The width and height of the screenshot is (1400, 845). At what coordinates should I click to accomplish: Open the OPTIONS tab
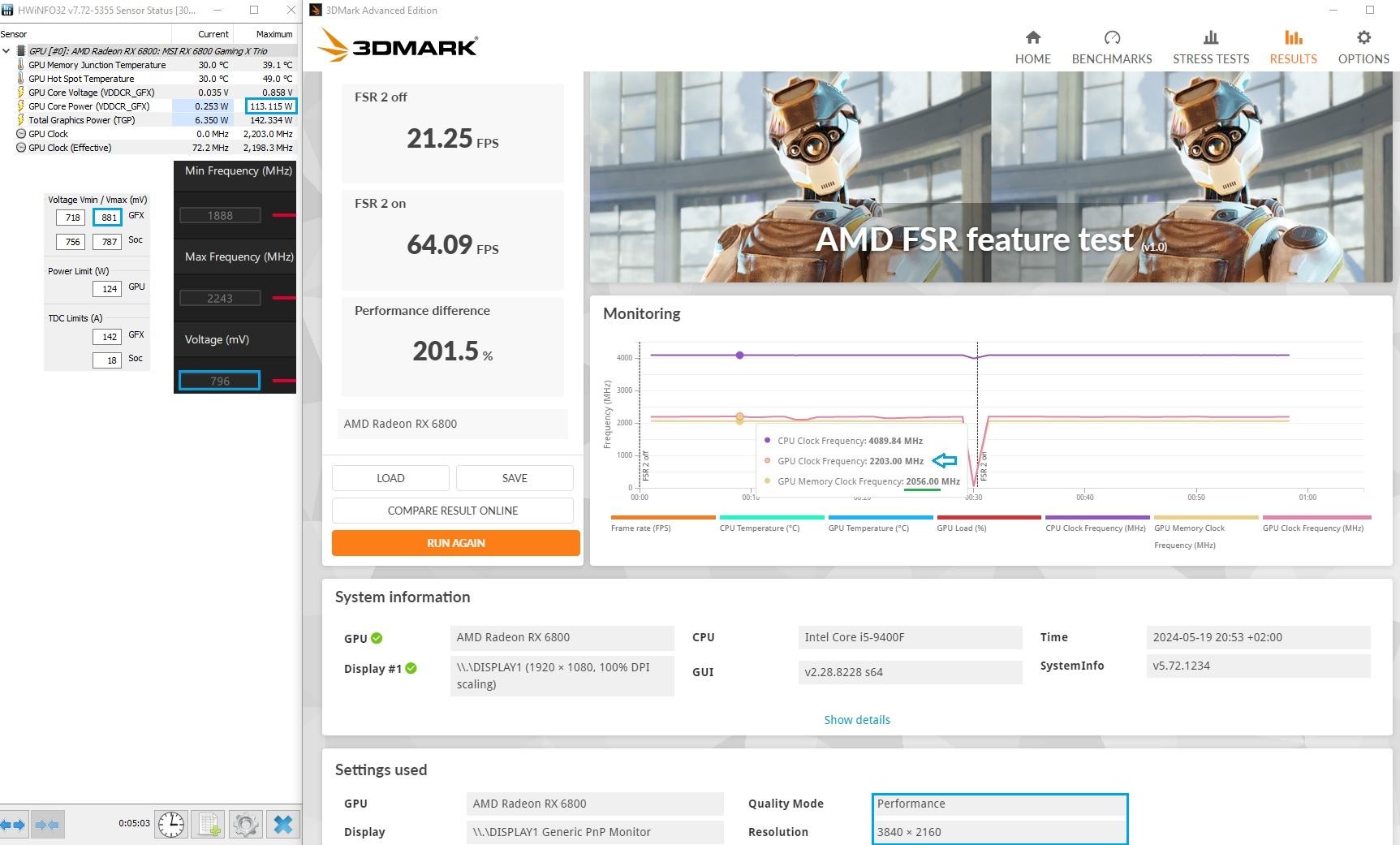tap(1363, 47)
